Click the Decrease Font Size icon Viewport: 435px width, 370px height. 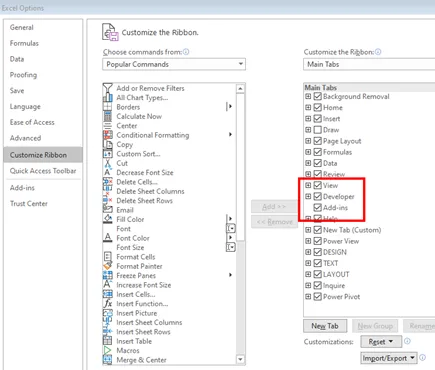(x=108, y=172)
